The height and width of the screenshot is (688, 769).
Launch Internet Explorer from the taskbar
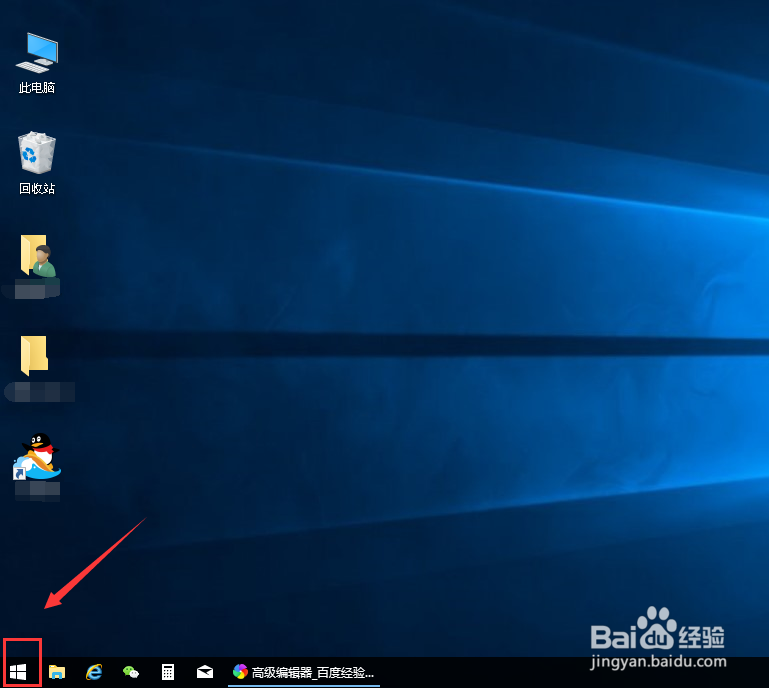(94, 672)
